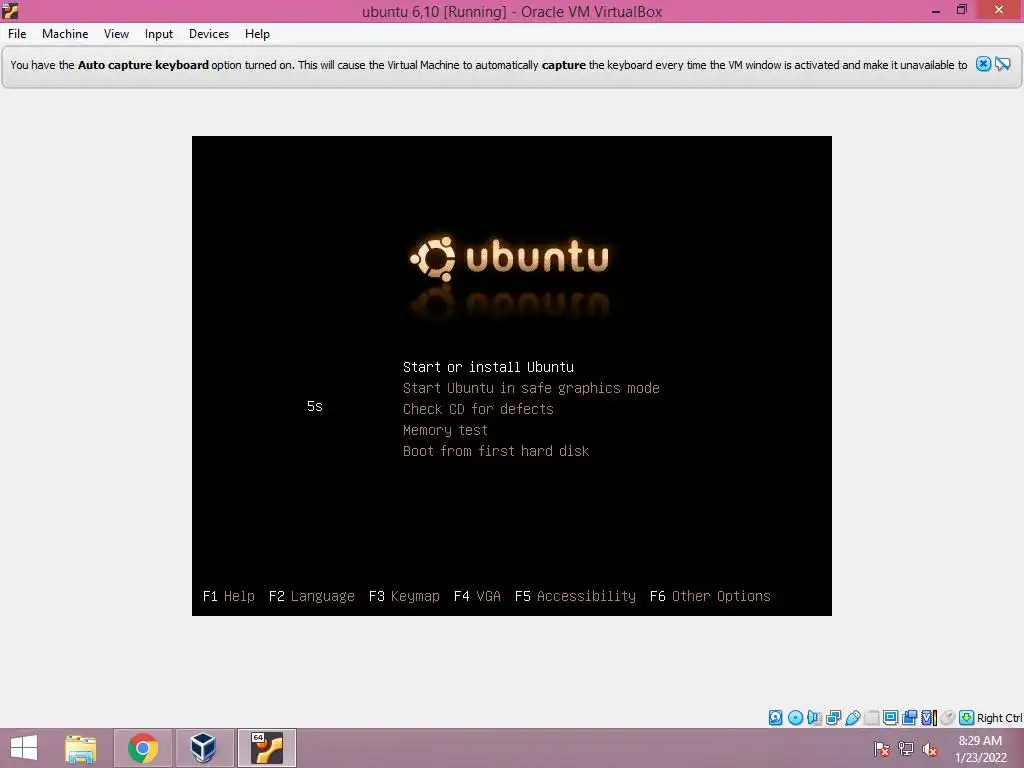Click the Action Center flag tray icon
This screenshot has width=1024, height=768.
pos(882,749)
